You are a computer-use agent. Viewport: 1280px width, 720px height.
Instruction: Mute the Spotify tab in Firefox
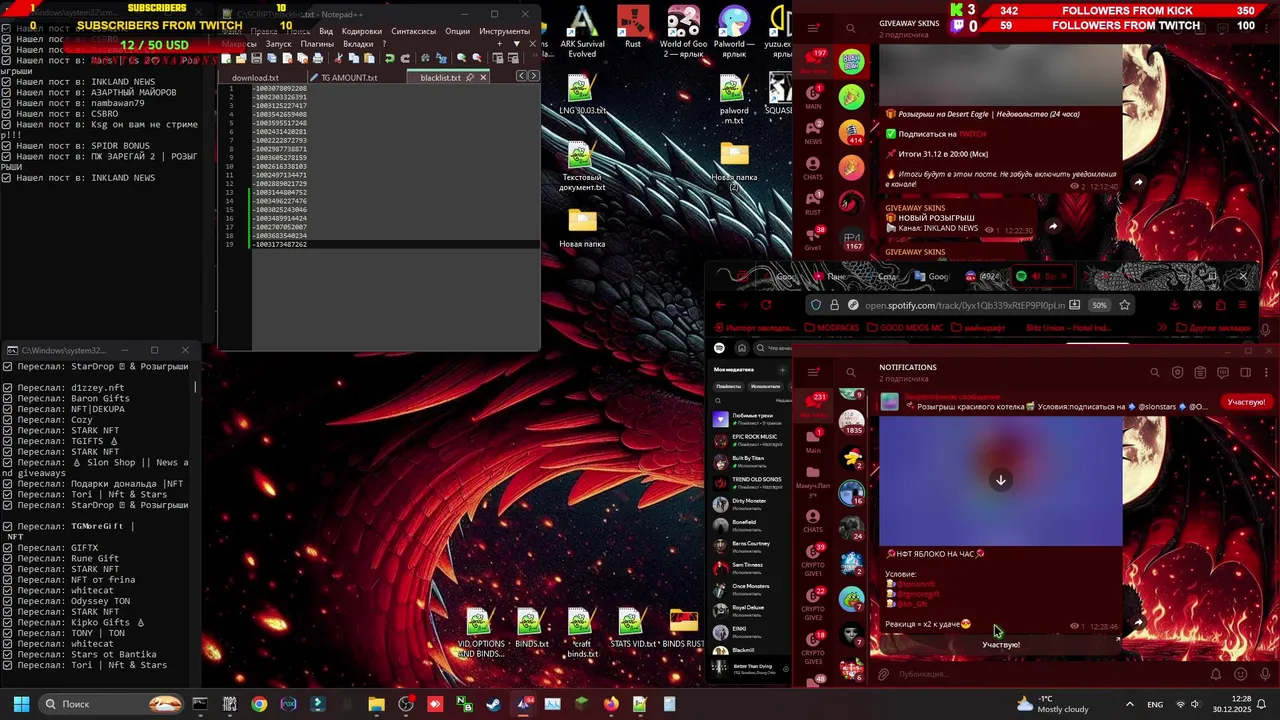click(1036, 275)
